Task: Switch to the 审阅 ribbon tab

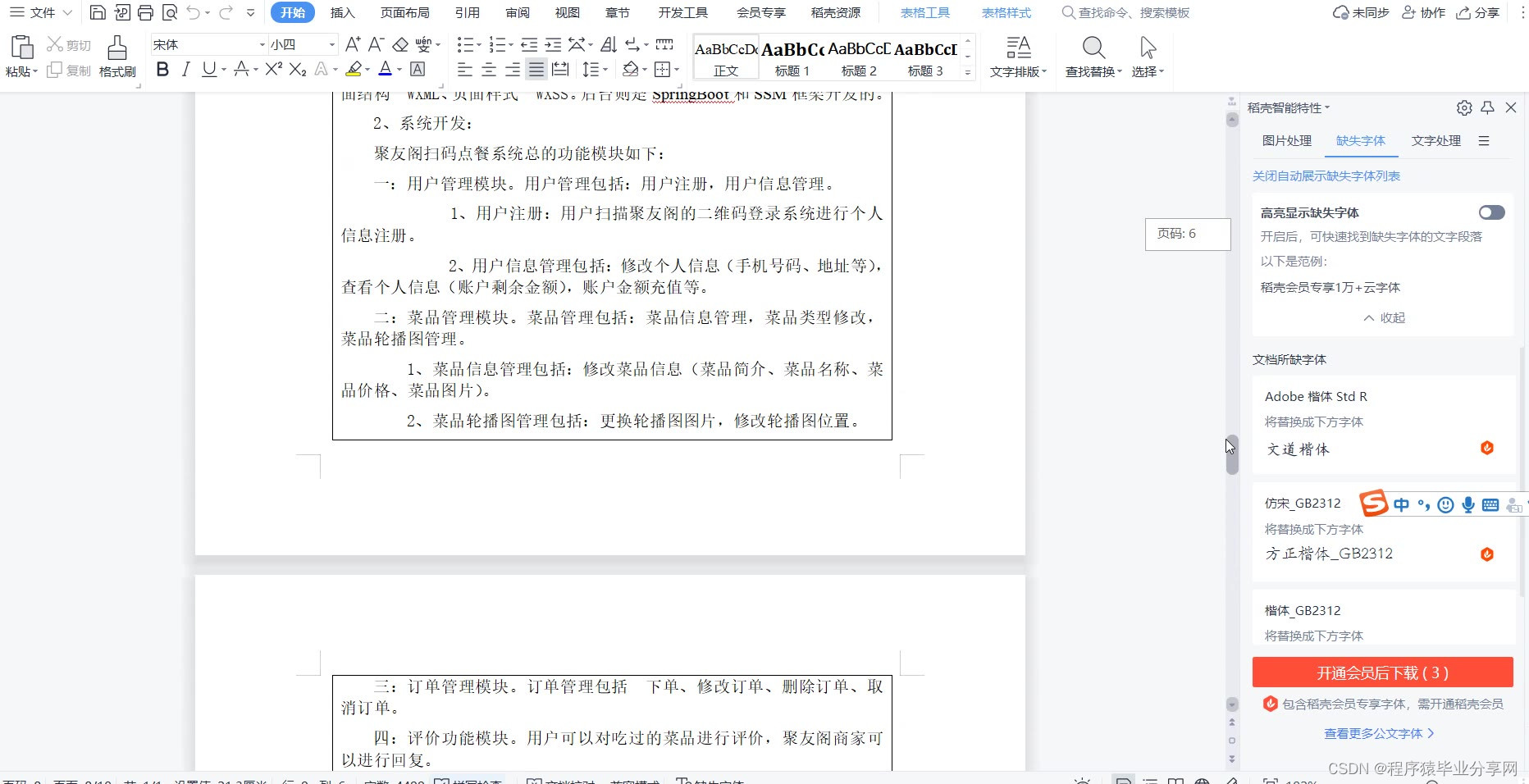Action: point(518,12)
